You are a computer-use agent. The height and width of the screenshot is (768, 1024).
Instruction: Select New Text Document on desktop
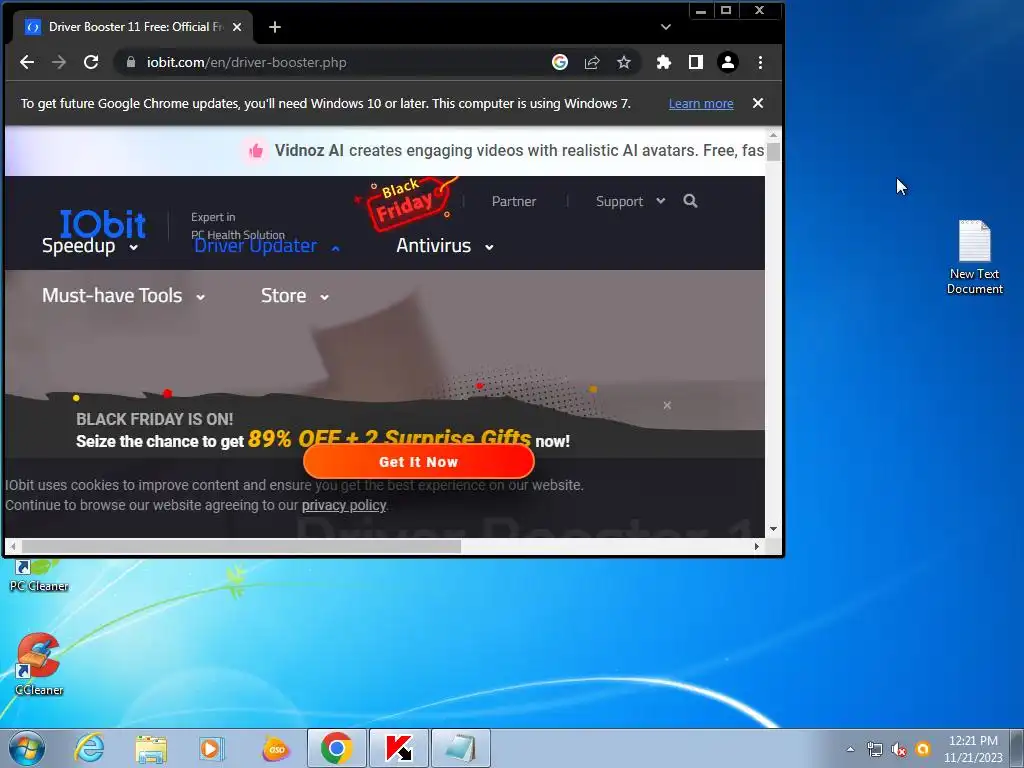(x=974, y=257)
